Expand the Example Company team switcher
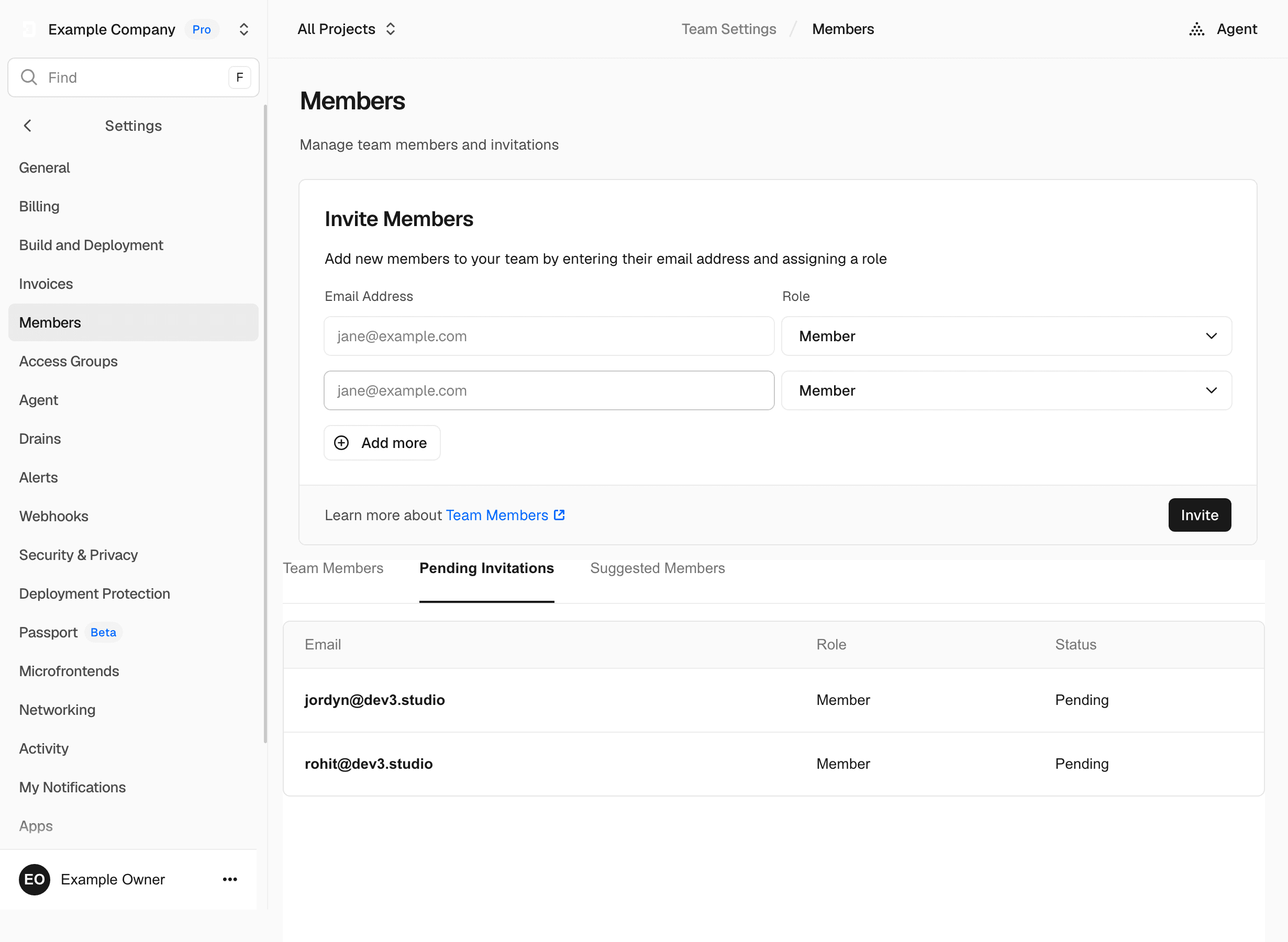This screenshot has height=942, width=1288. click(x=243, y=29)
